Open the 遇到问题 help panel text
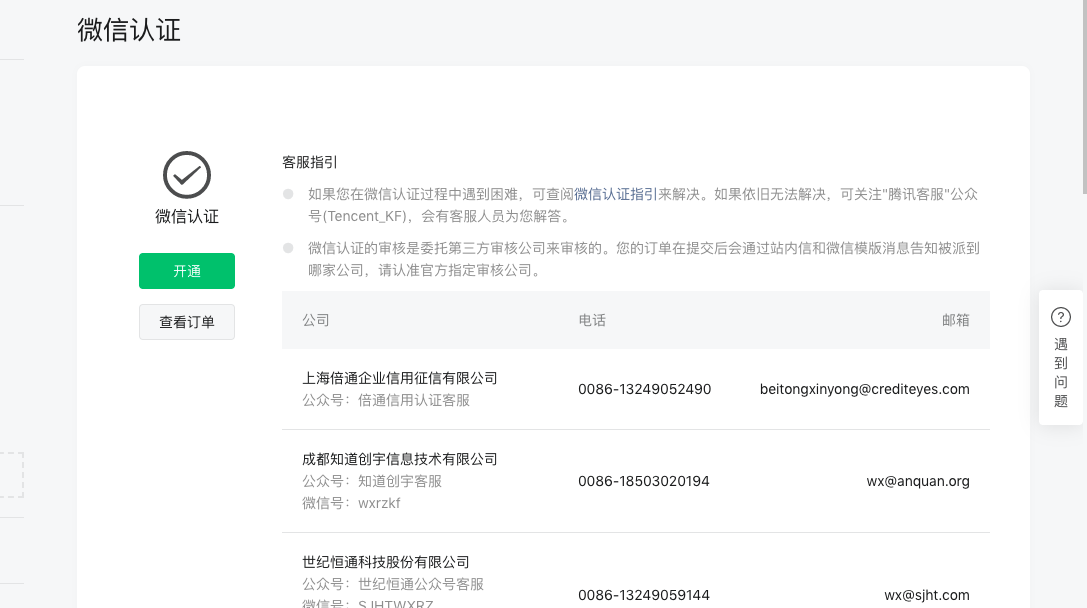Image resolution: width=1087 pixels, height=608 pixels. [1061, 372]
